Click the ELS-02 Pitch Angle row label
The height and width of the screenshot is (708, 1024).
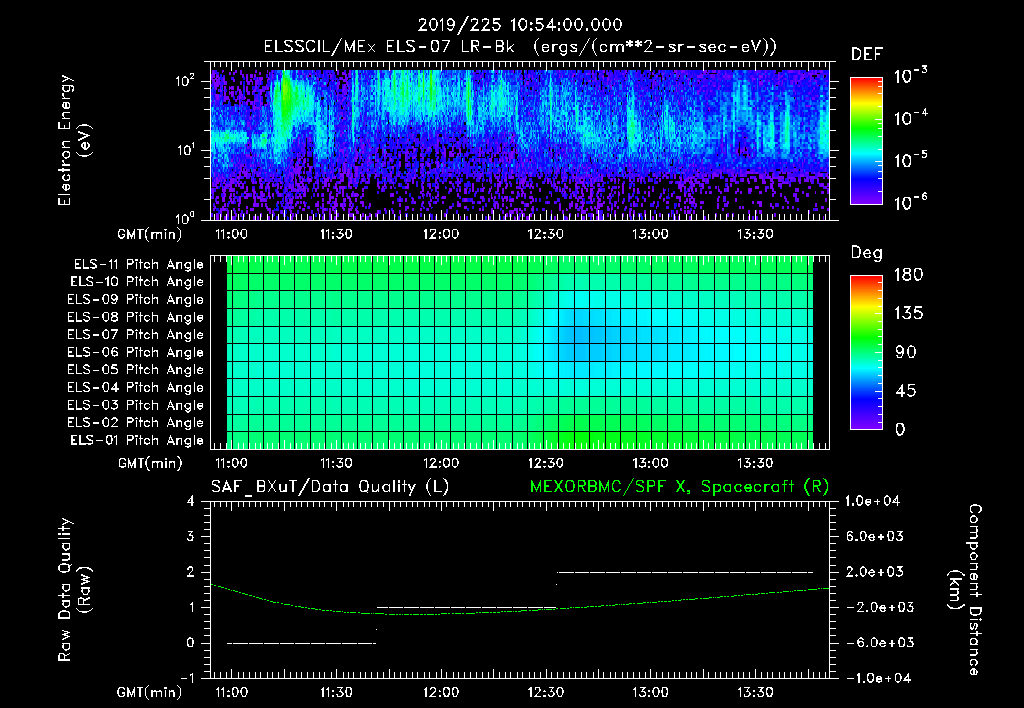(x=136, y=423)
